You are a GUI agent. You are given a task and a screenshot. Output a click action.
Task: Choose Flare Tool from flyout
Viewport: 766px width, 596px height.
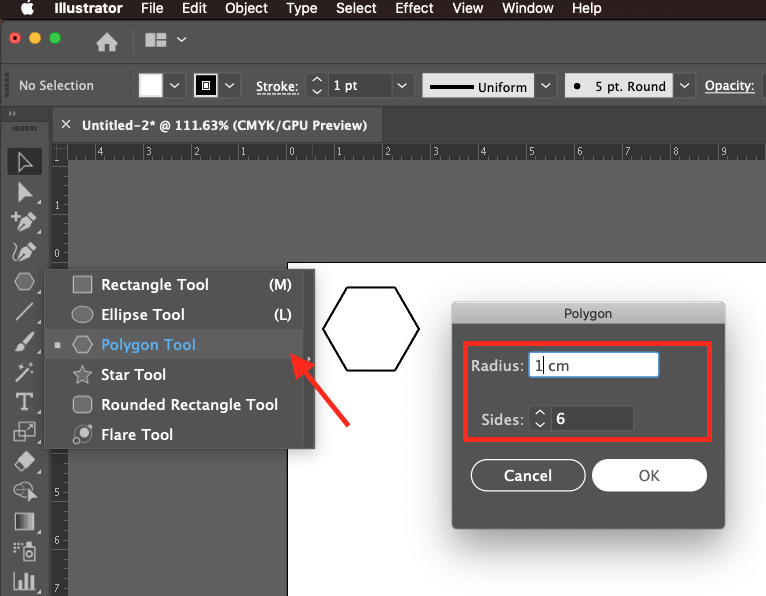(174, 434)
